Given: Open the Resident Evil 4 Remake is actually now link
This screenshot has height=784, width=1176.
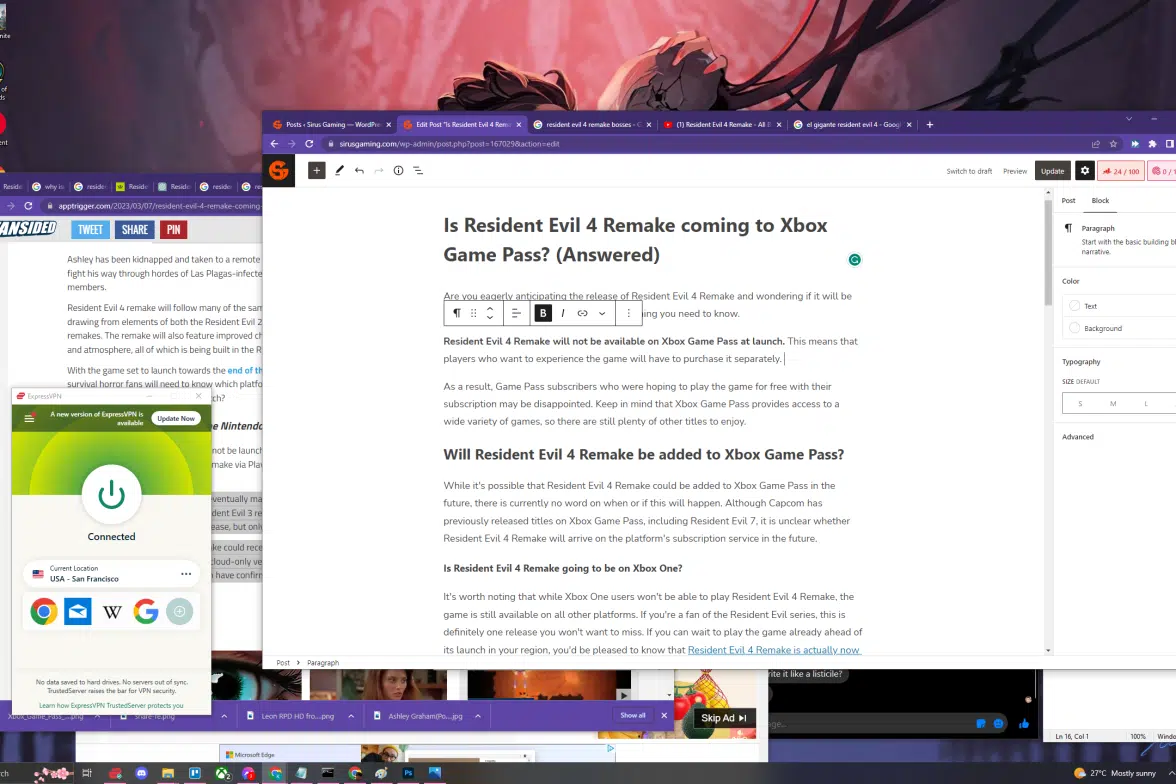Looking at the screenshot, I should pyautogui.click(x=774, y=650).
